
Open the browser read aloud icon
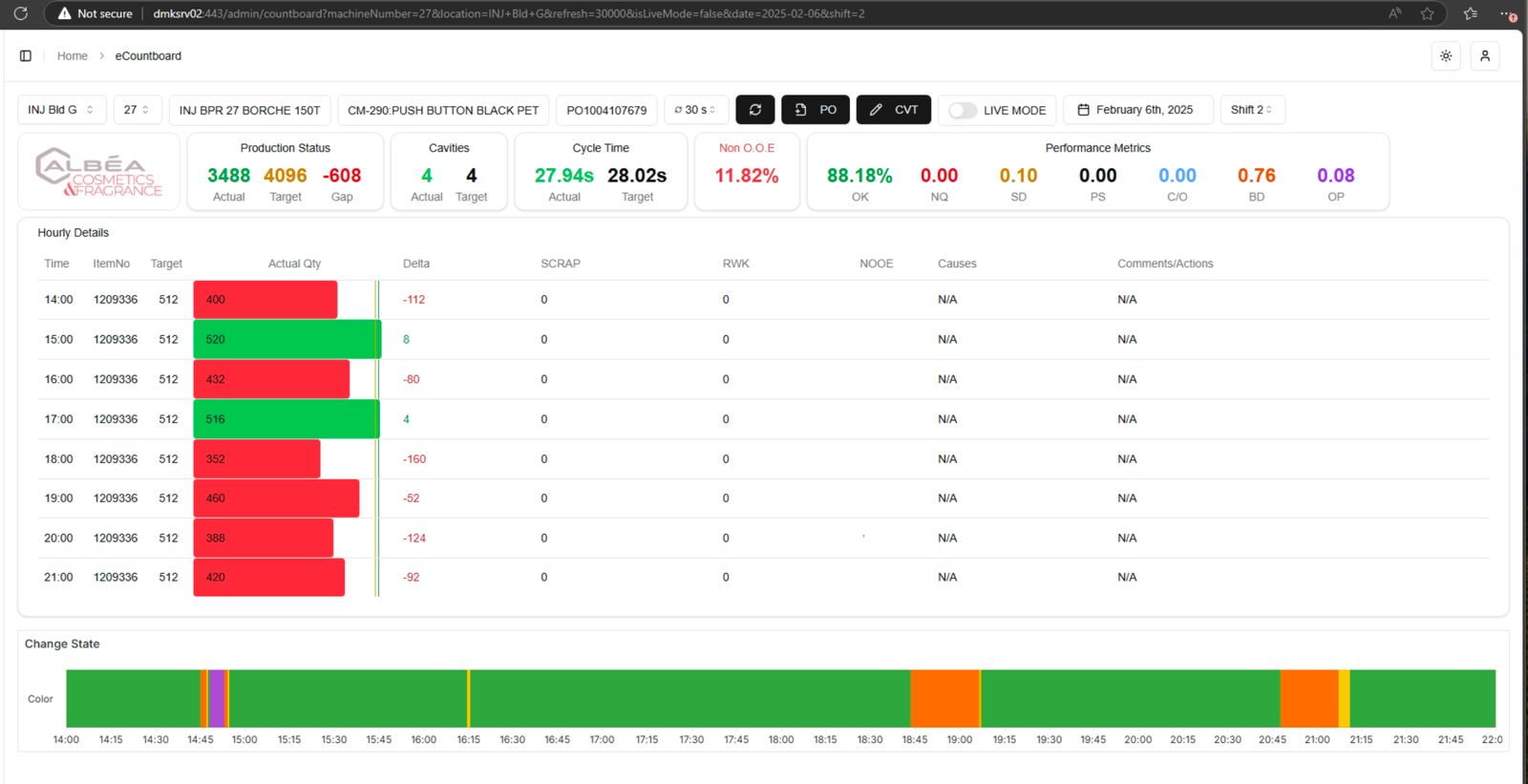(1394, 13)
